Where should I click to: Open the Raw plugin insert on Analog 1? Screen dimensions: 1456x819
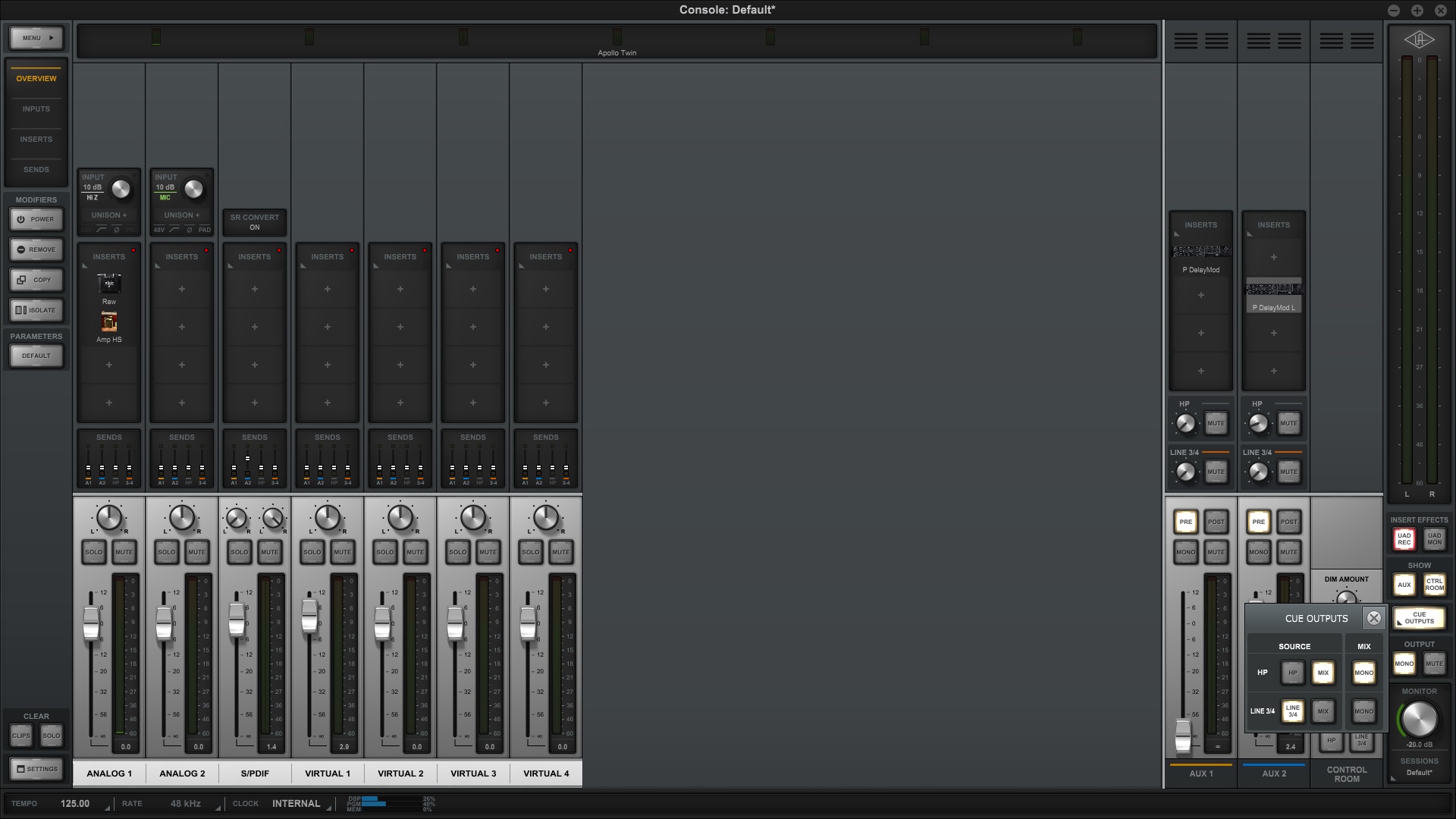tap(109, 284)
